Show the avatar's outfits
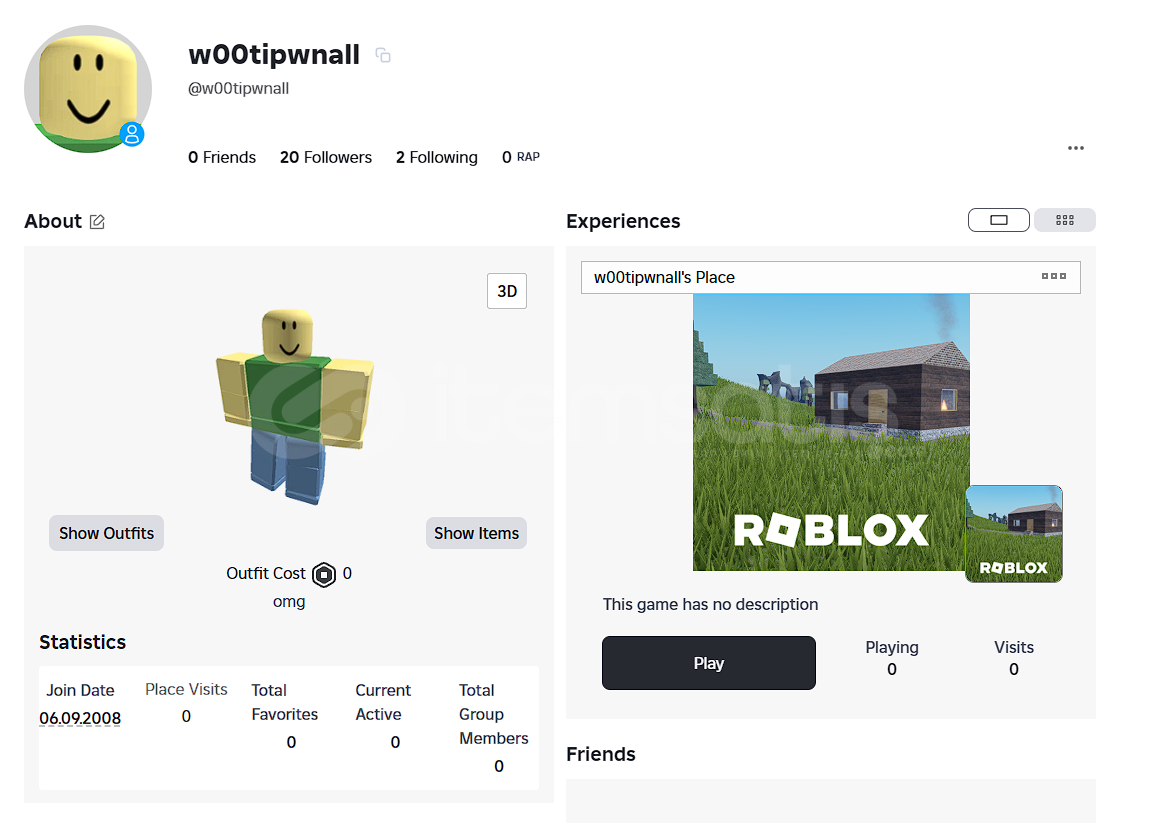The width and height of the screenshot is (1172, 823). click(x=106, y=533)
